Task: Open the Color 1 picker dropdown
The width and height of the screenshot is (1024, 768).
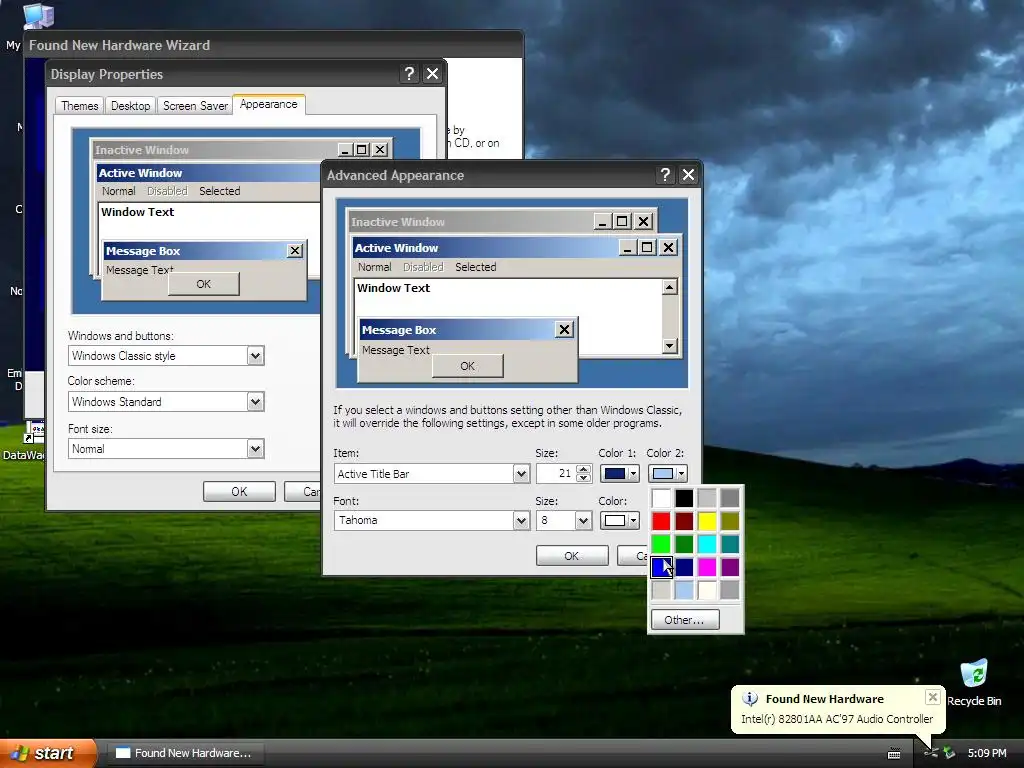Action: [619, 473]
